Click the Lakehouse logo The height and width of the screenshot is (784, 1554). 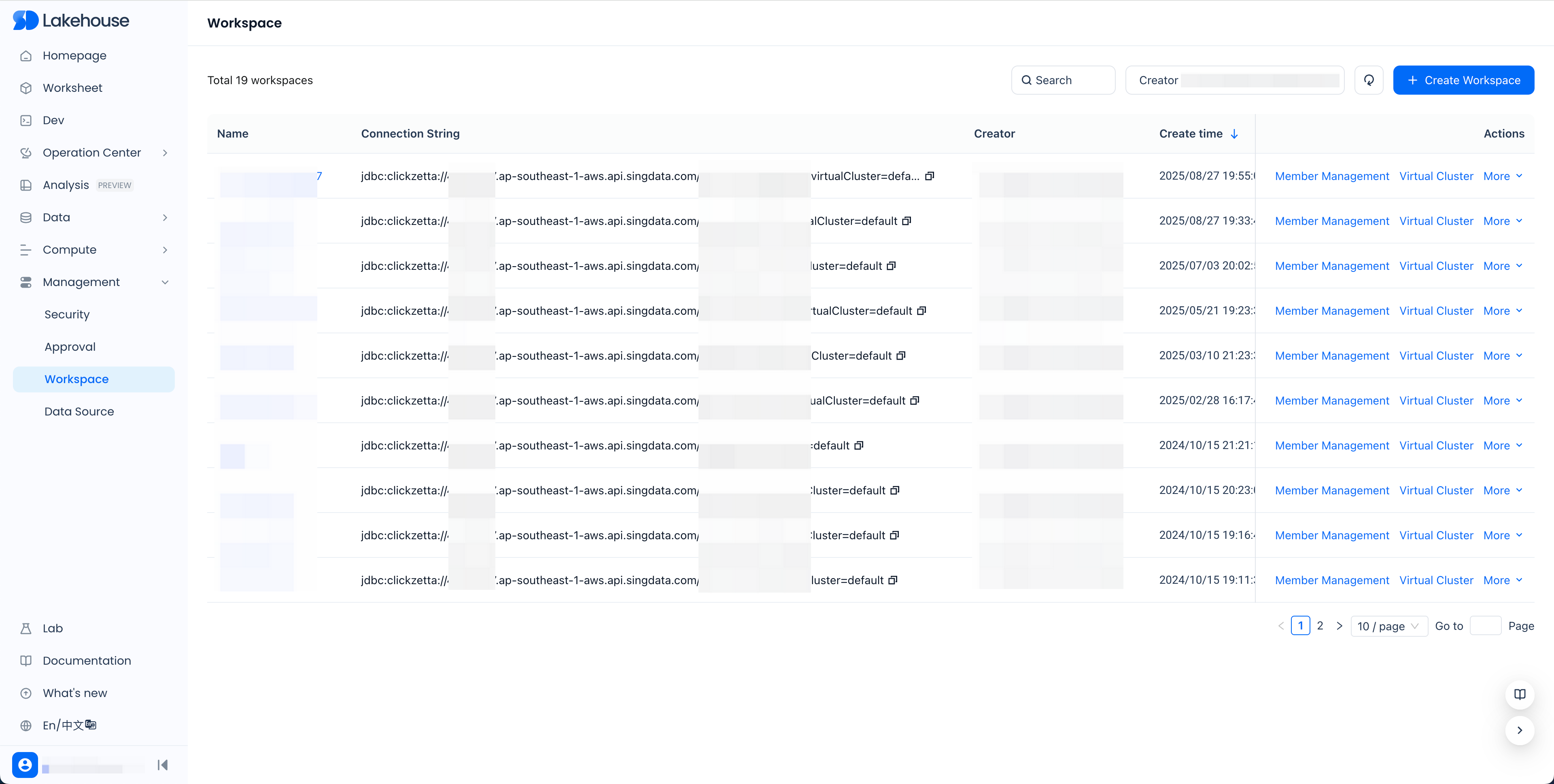pos(71,21)
